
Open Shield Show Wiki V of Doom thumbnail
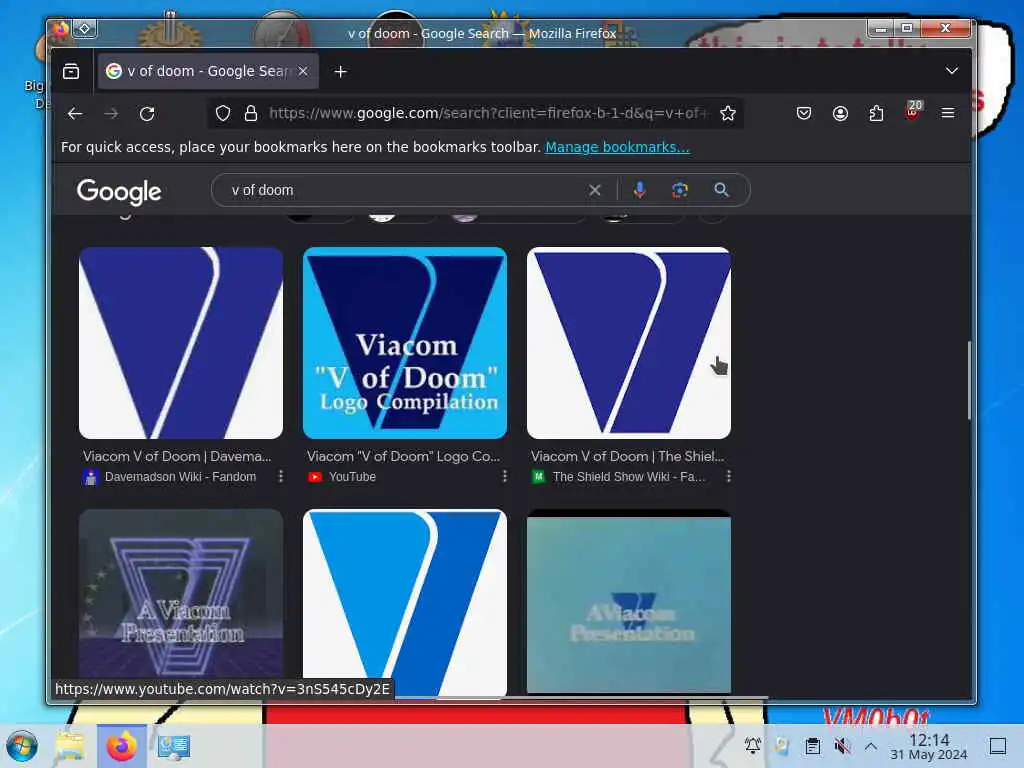629,343
